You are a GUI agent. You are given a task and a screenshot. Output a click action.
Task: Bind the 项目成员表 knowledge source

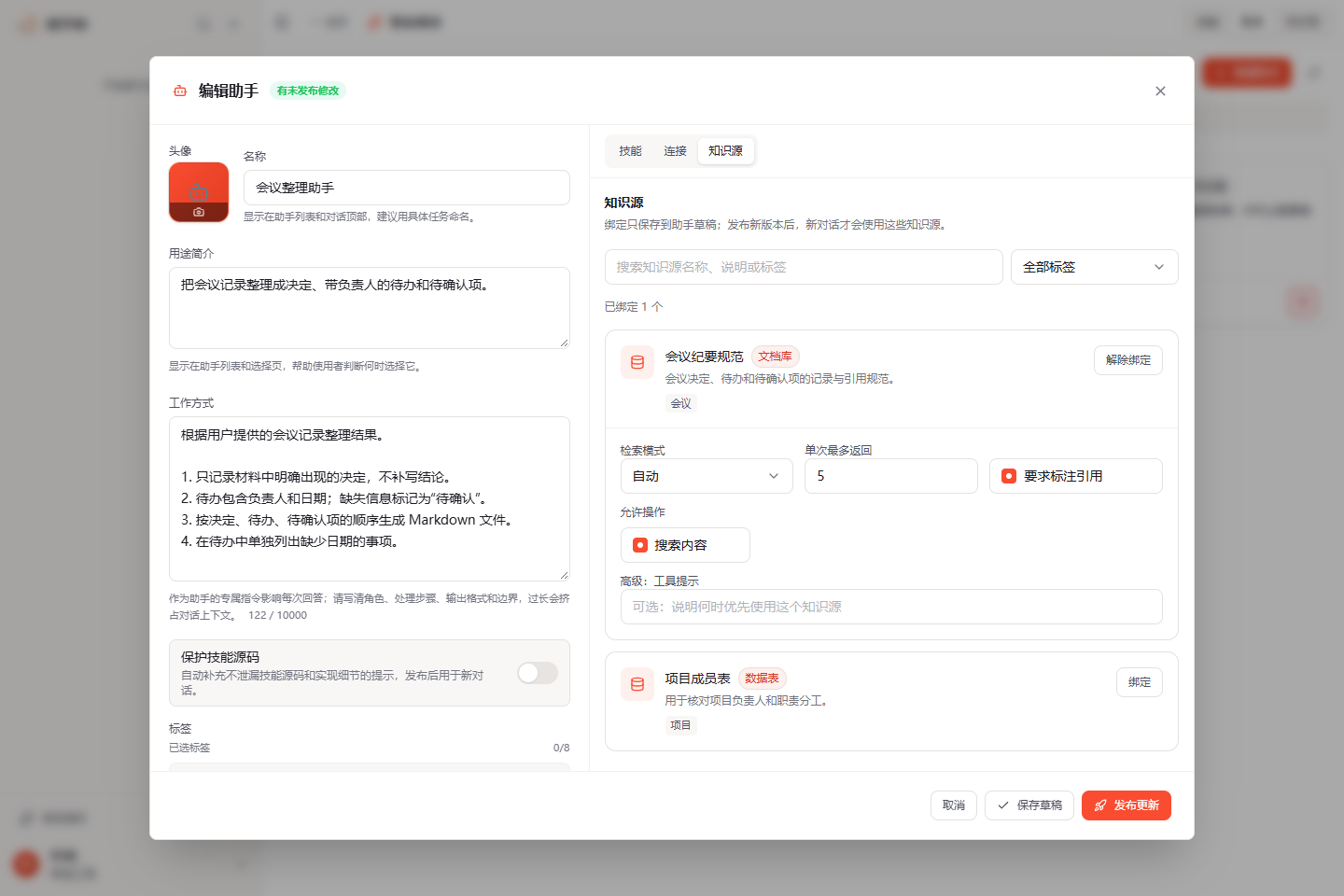(1140, 682)
